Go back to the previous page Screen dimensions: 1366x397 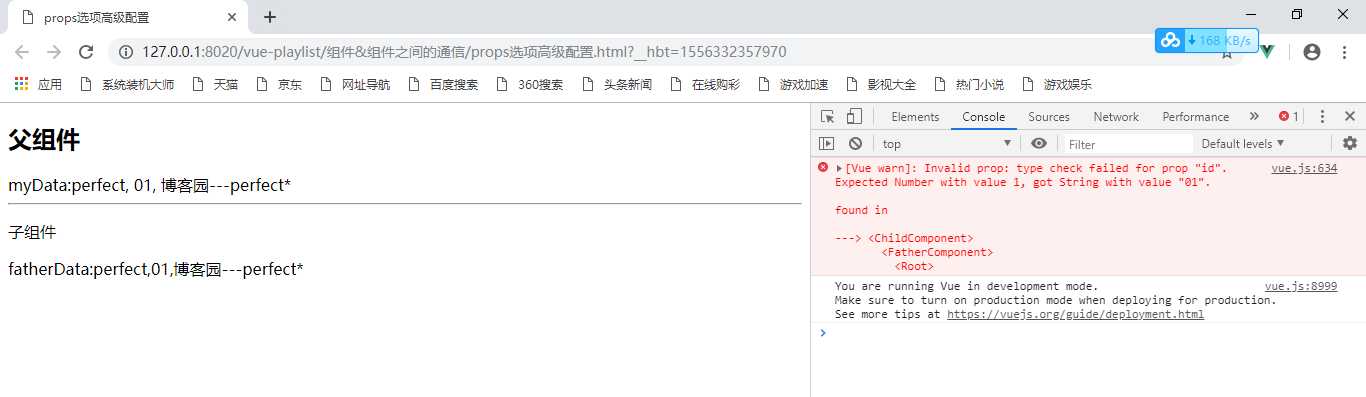[22, 52]
